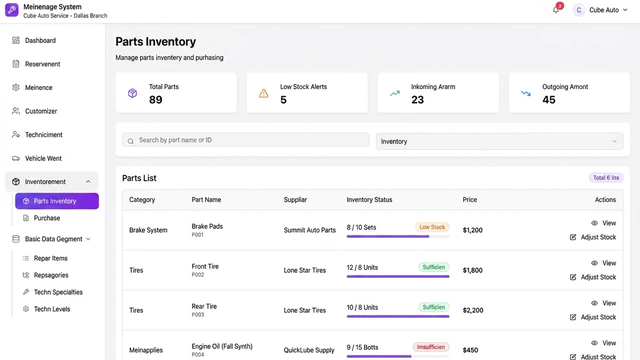The width and height of the screenshot is (640, 360).
Task: Adjust Stock for Front Tire
Action: [x=593, y=277]
